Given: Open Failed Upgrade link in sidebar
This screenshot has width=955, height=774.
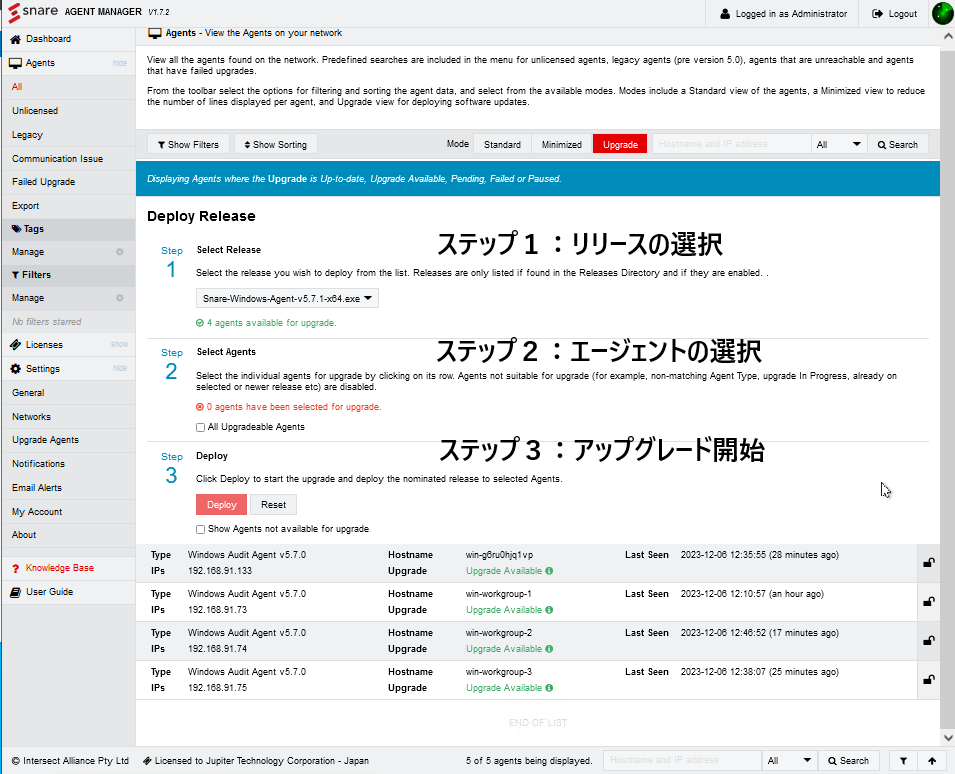Looking at the screenshot, I should coord(43,182).
